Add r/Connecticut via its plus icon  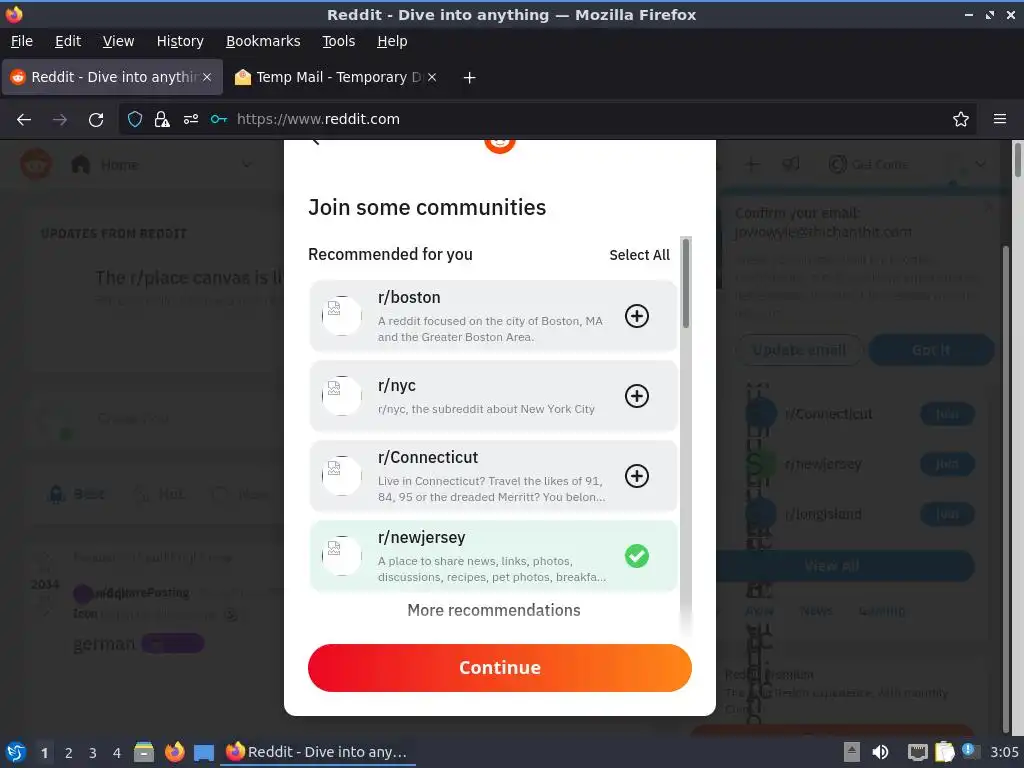point(637,476)
